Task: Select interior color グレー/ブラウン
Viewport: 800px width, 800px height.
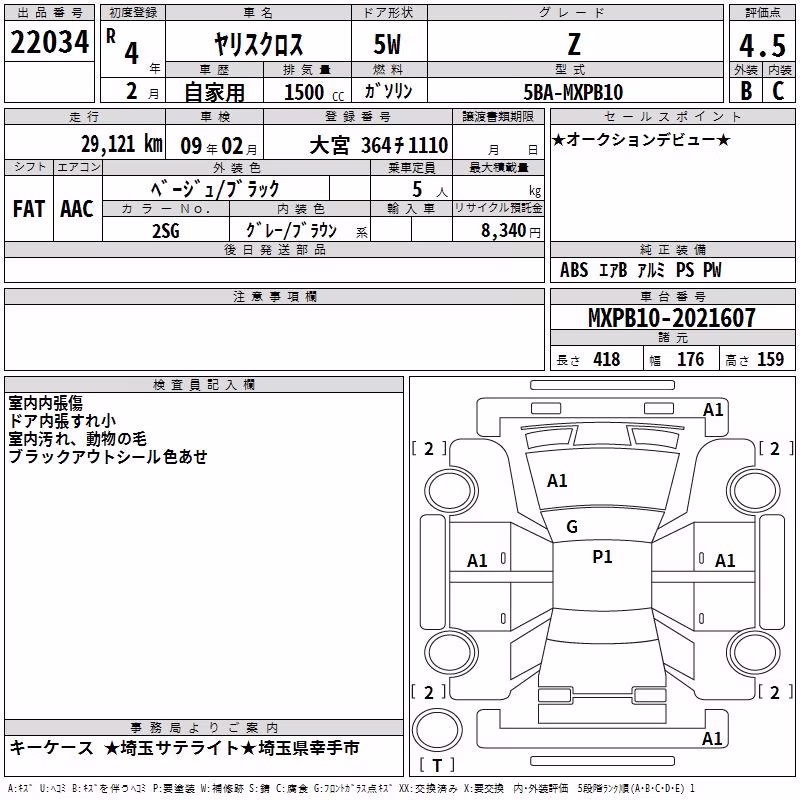Action: tap(291, 231)
